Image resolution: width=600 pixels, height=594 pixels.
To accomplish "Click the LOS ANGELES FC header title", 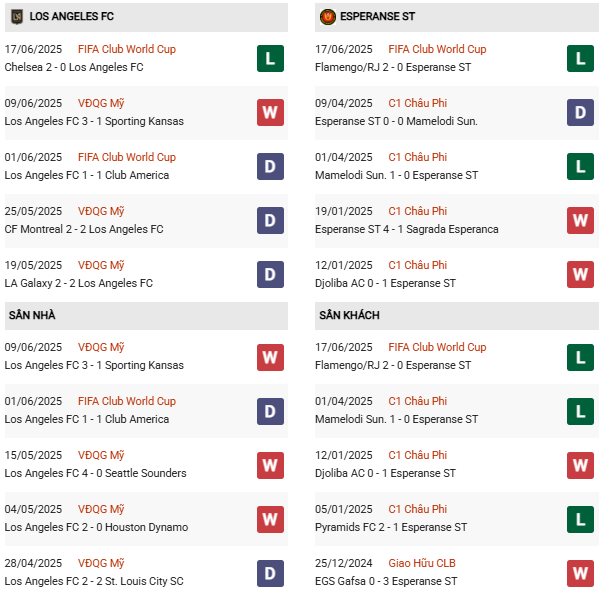I will 73,17.
